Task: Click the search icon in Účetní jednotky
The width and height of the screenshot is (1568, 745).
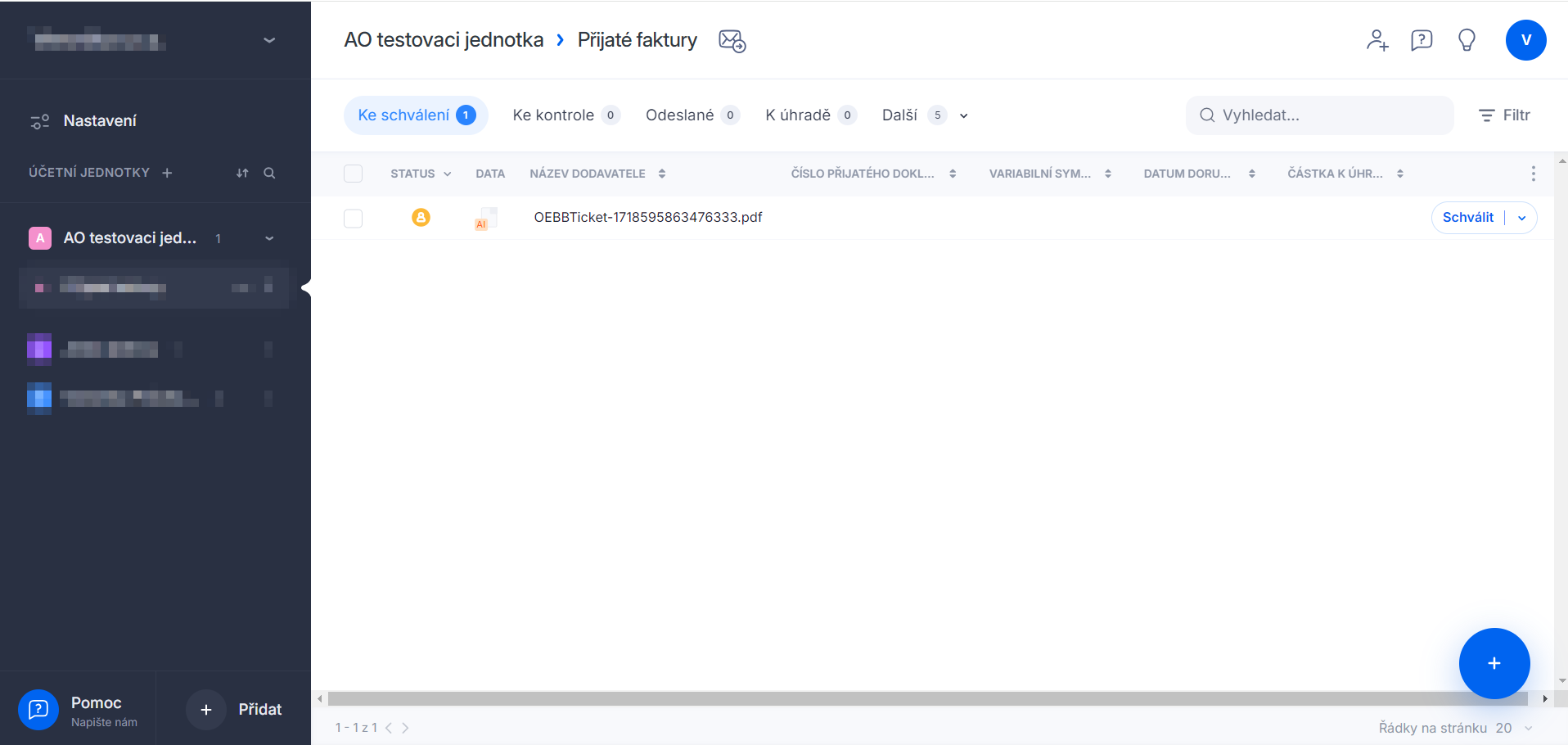Action: pos(269,173)
